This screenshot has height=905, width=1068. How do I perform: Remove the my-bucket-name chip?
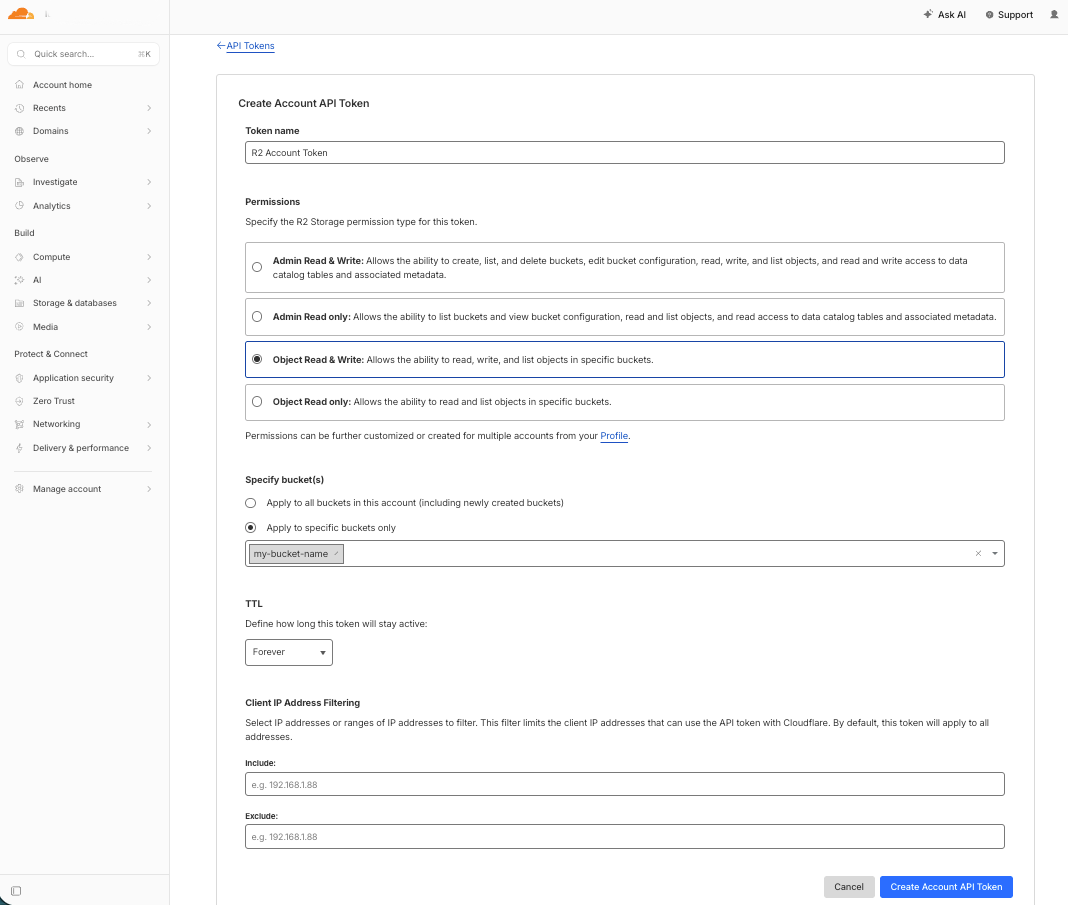336,554
